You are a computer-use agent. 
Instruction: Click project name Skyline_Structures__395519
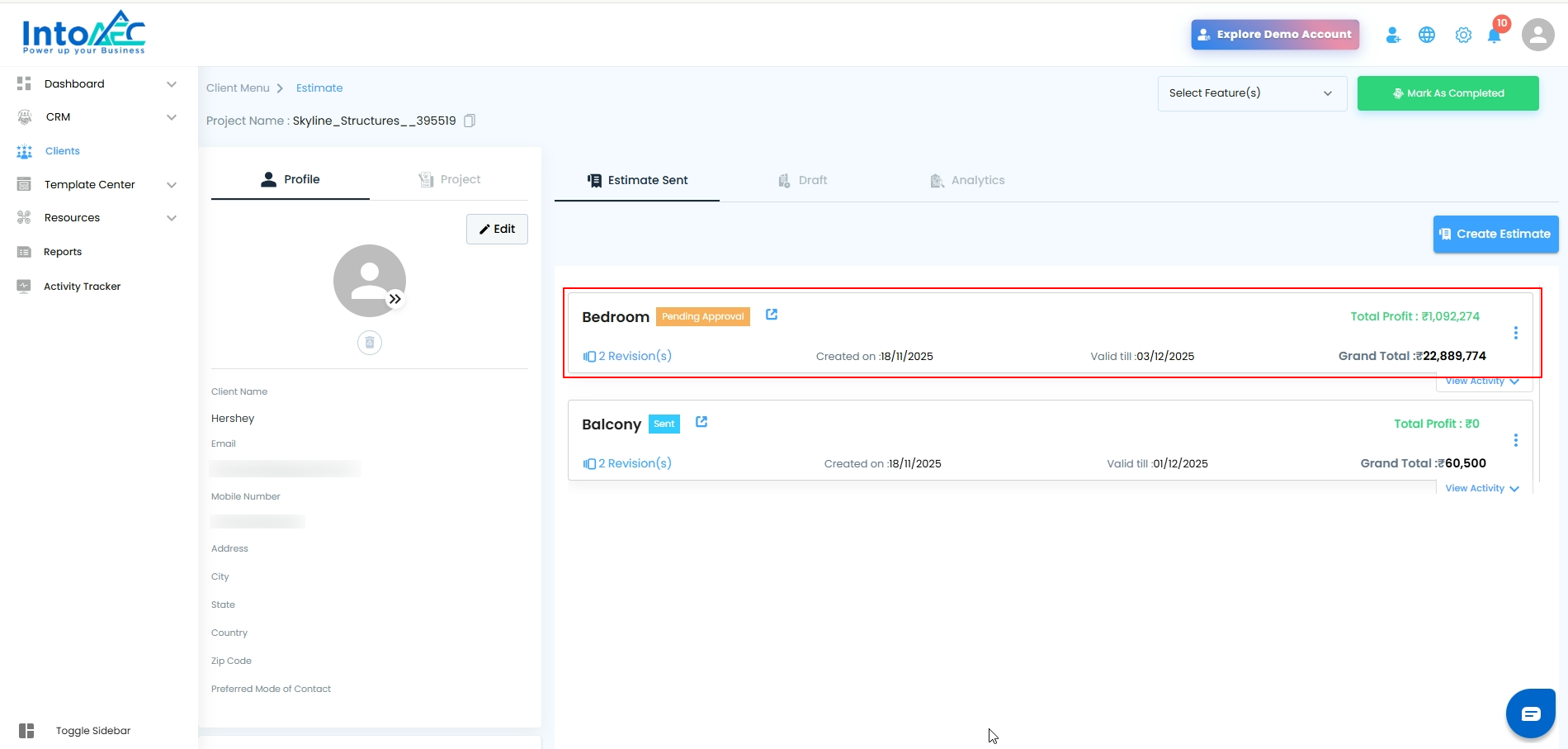coord(374,121)
